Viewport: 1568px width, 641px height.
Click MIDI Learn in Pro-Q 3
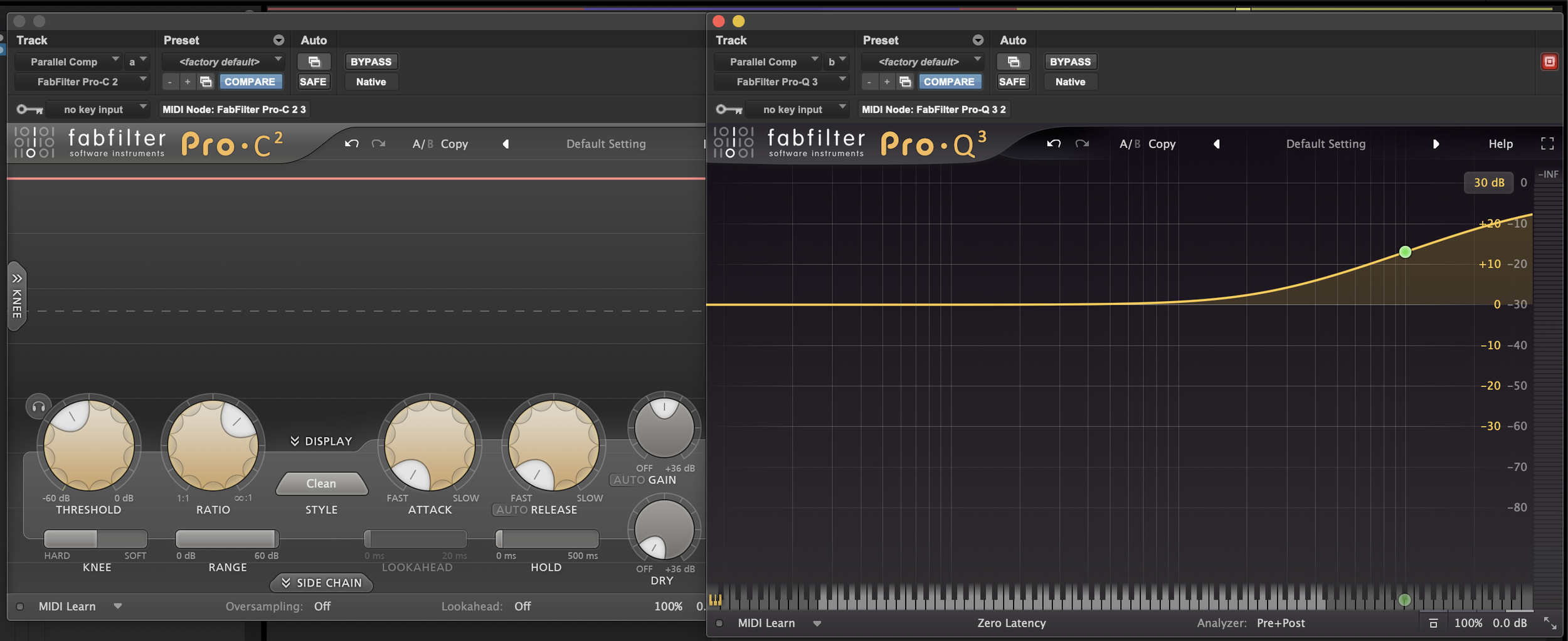click(766, 623)
